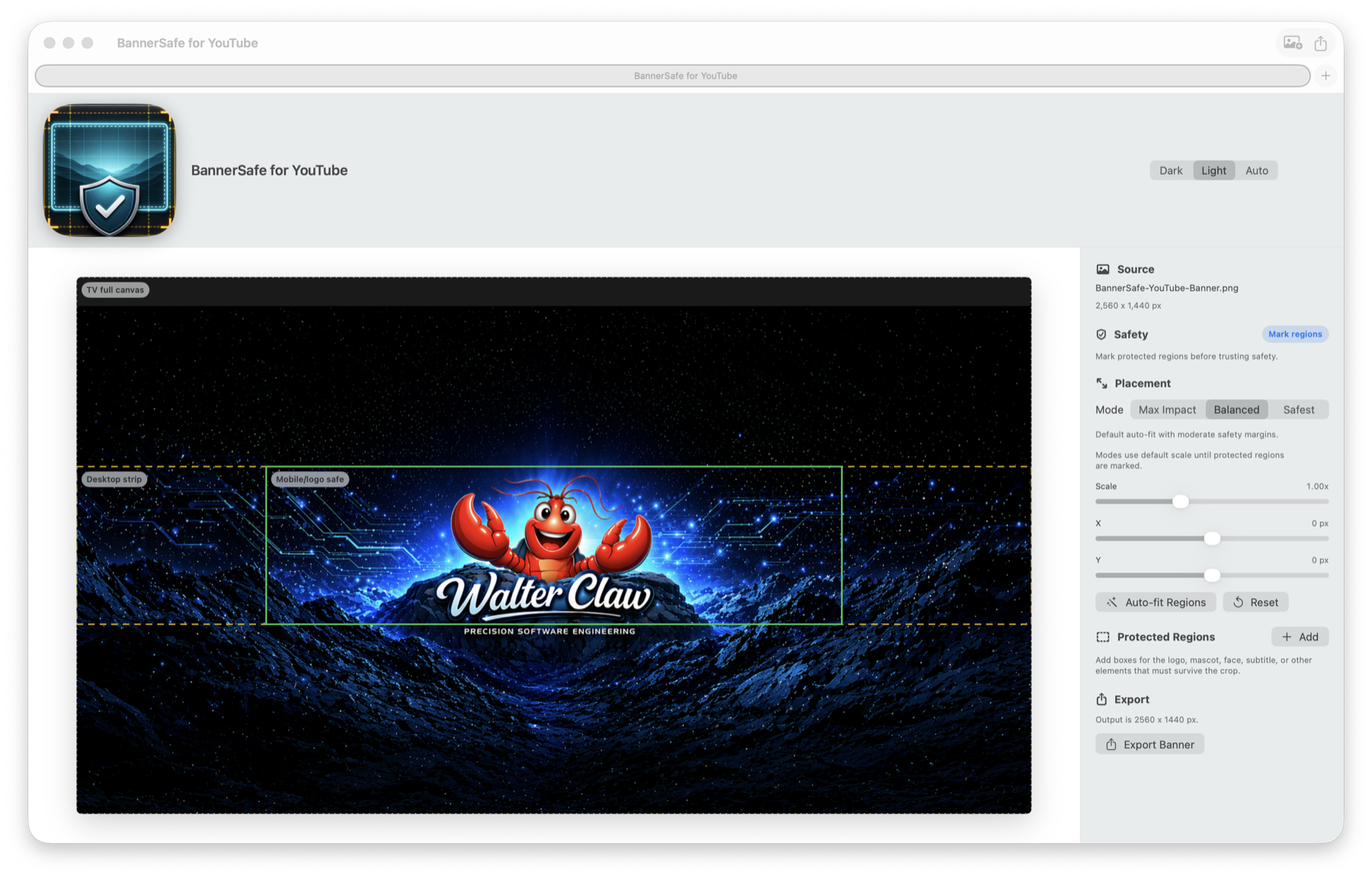
Task: Switch theme to Light
Action: click(1213, 171)
